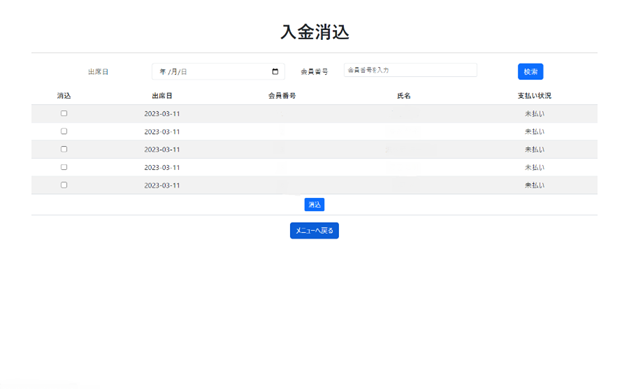Select the 2023-03-11 date in fourth row
This screenshot has height=389, width=624.
(x=162, y=168)
